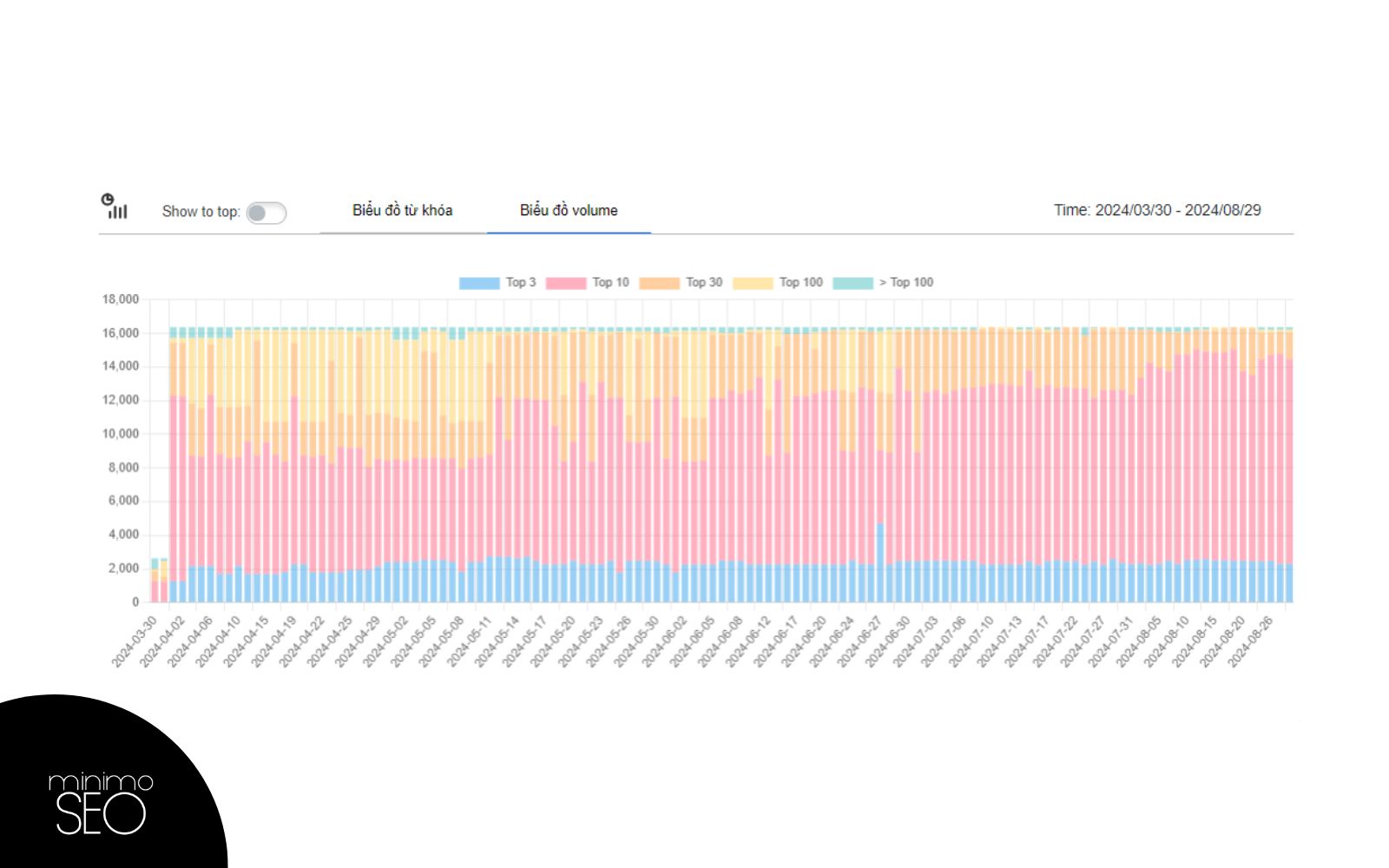Select the Biểu đồ volume tab
Viewport: 1389px width, 868px height.
pyautogui.click(x=569, y=210)
